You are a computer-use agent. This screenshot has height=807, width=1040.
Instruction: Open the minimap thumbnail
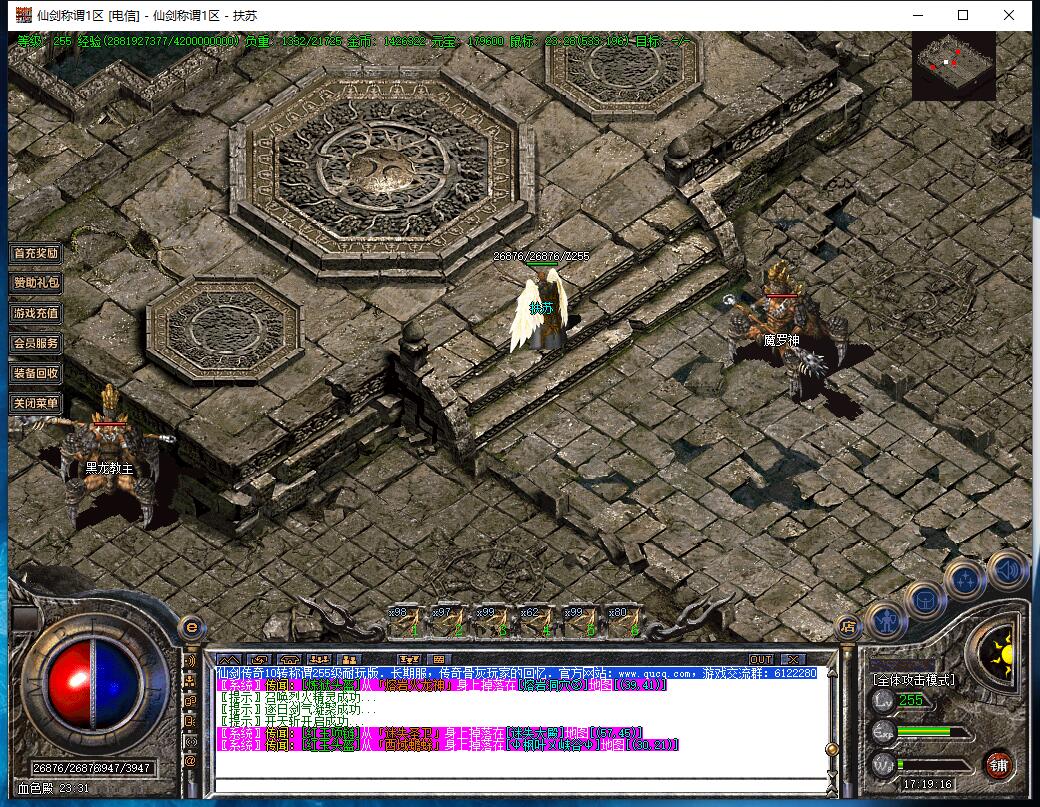[954, 66]
